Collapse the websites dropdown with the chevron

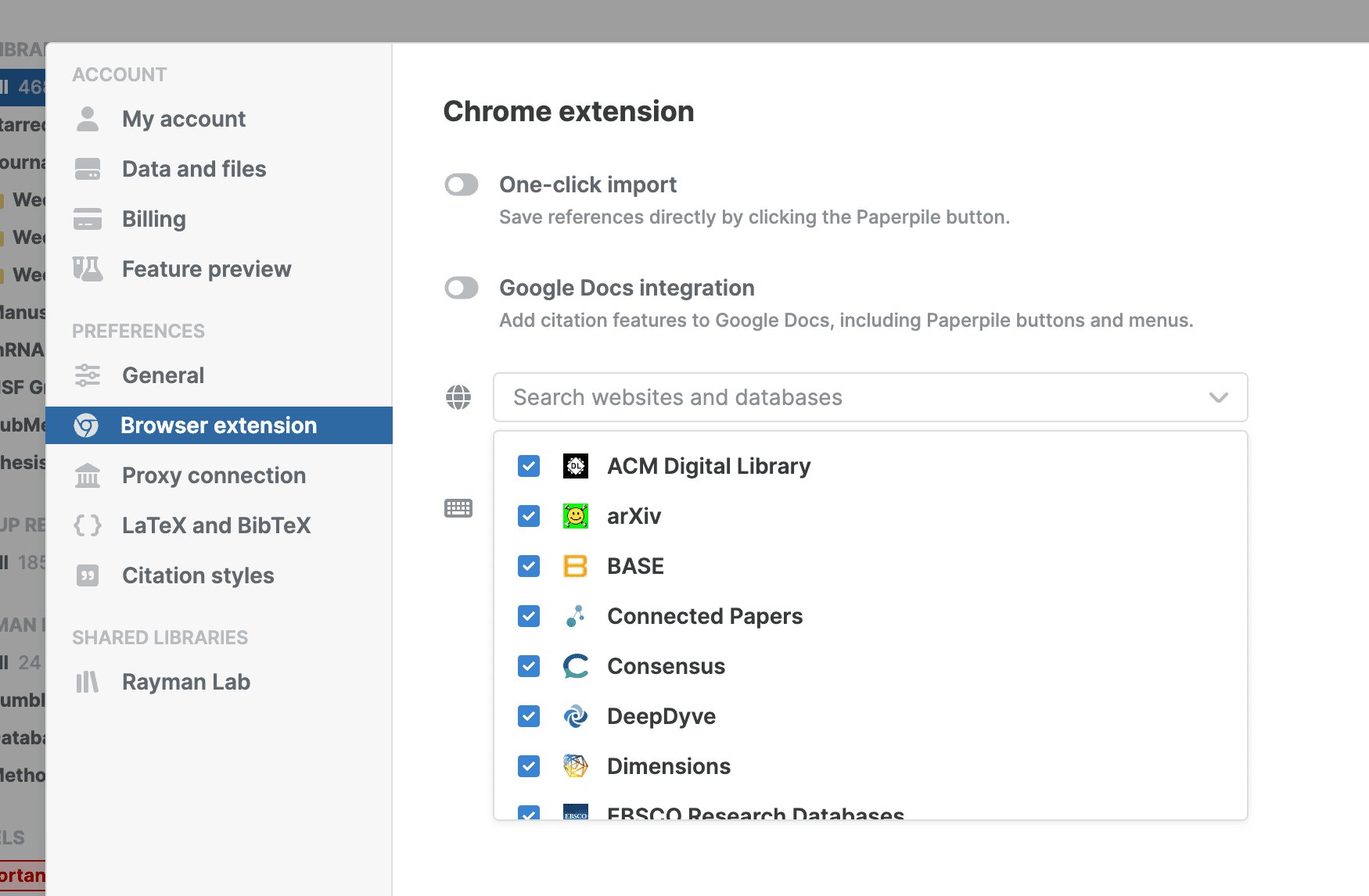1218,397
